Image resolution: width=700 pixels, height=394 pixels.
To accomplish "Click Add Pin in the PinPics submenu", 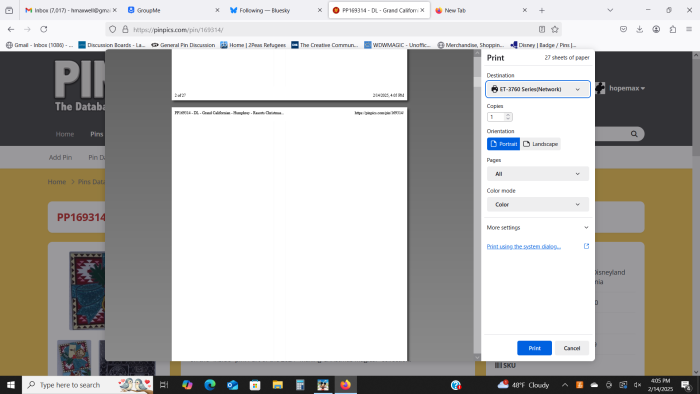I will pos(60,158).
